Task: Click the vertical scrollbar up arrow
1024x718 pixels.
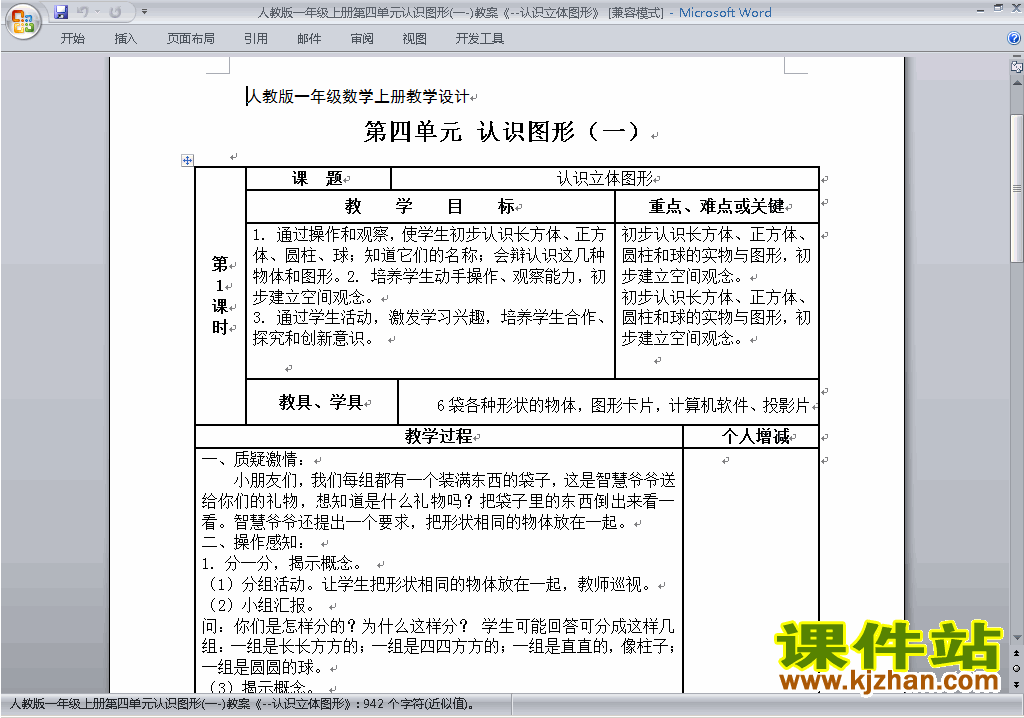Action: tap(1016, 83)
